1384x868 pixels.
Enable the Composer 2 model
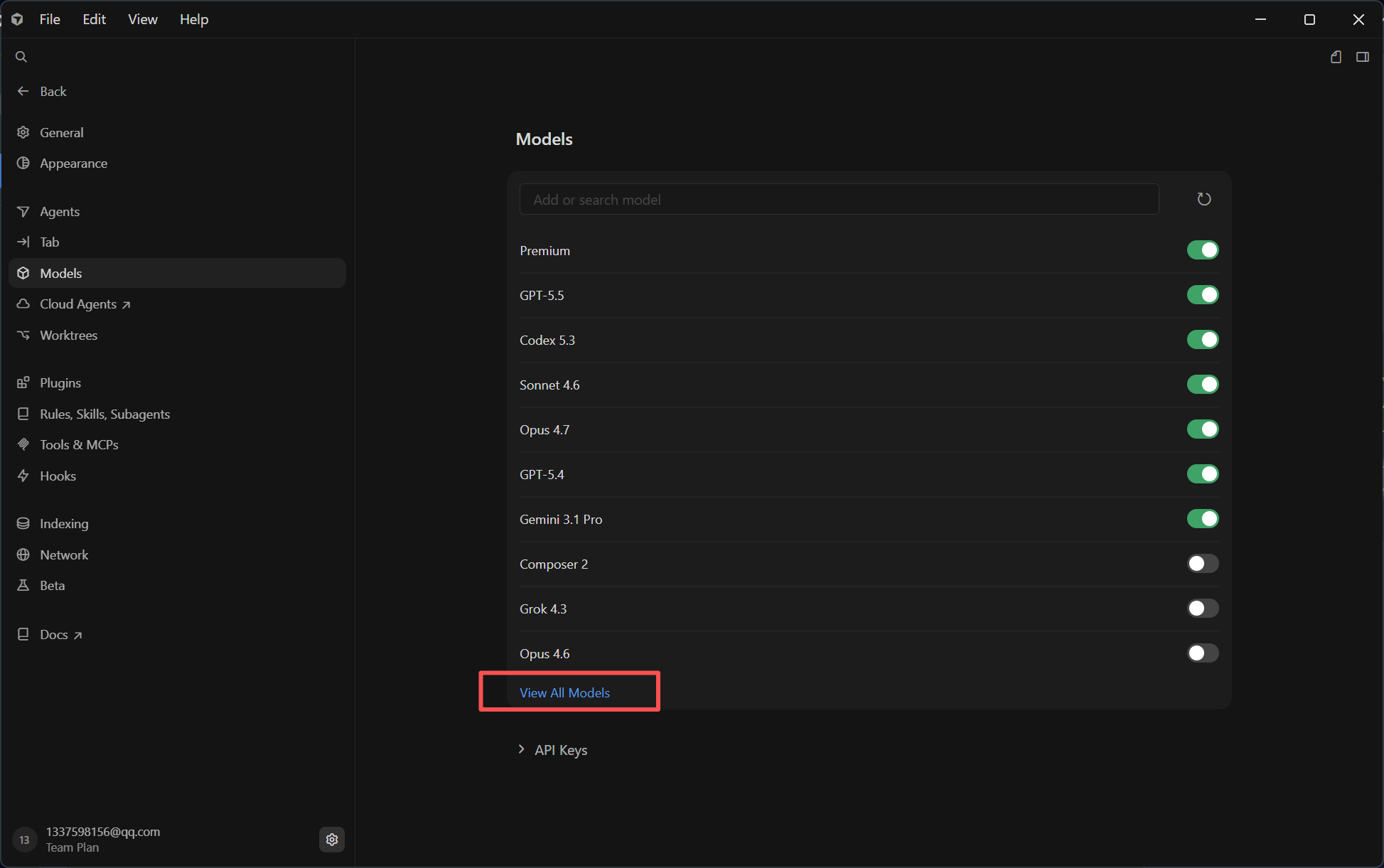coord(1203,564)
